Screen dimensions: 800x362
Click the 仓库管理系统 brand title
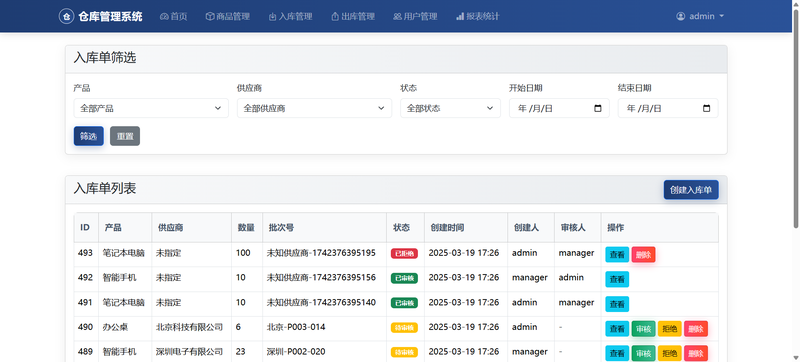pos(111,17)
